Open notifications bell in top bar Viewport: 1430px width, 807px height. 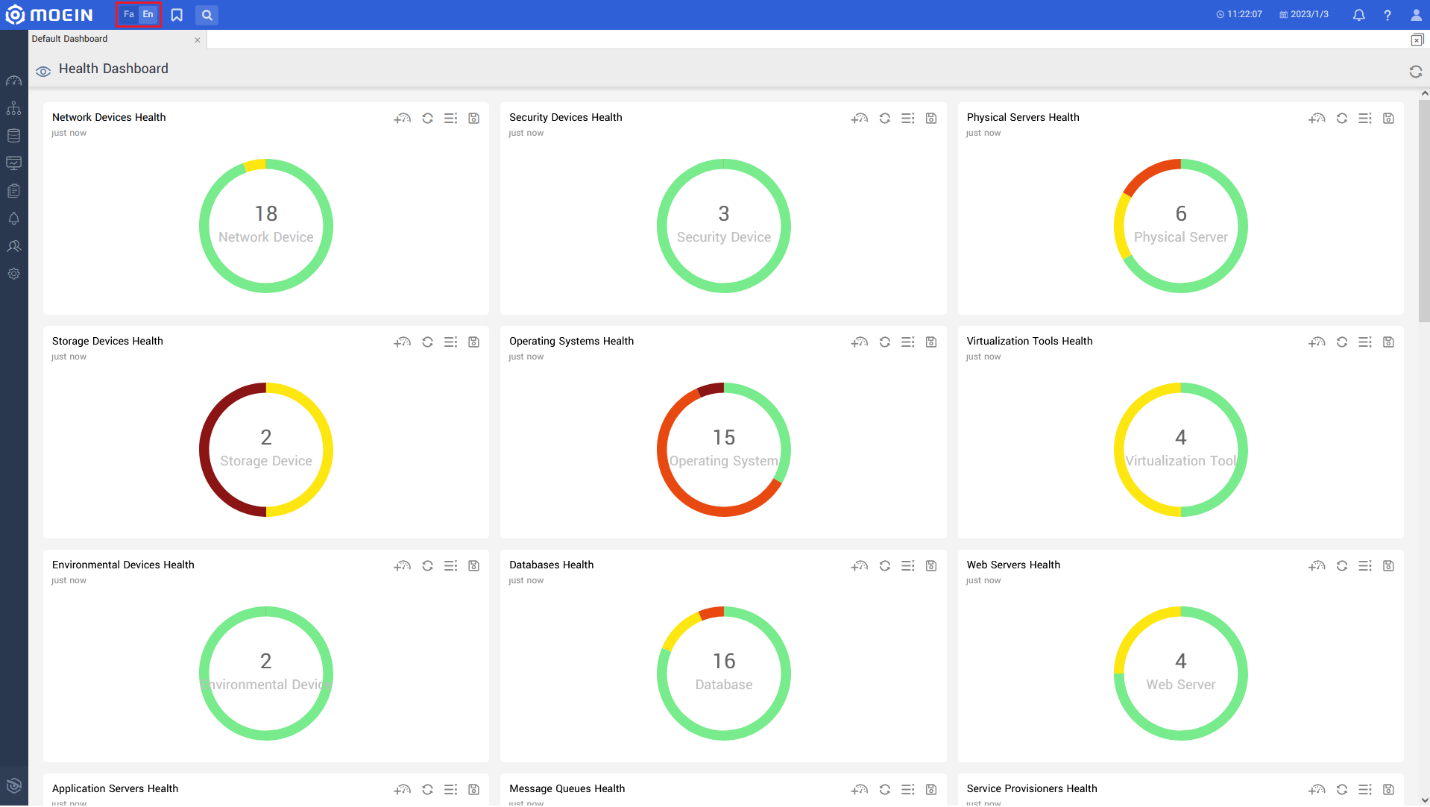tap(1359, 15)
